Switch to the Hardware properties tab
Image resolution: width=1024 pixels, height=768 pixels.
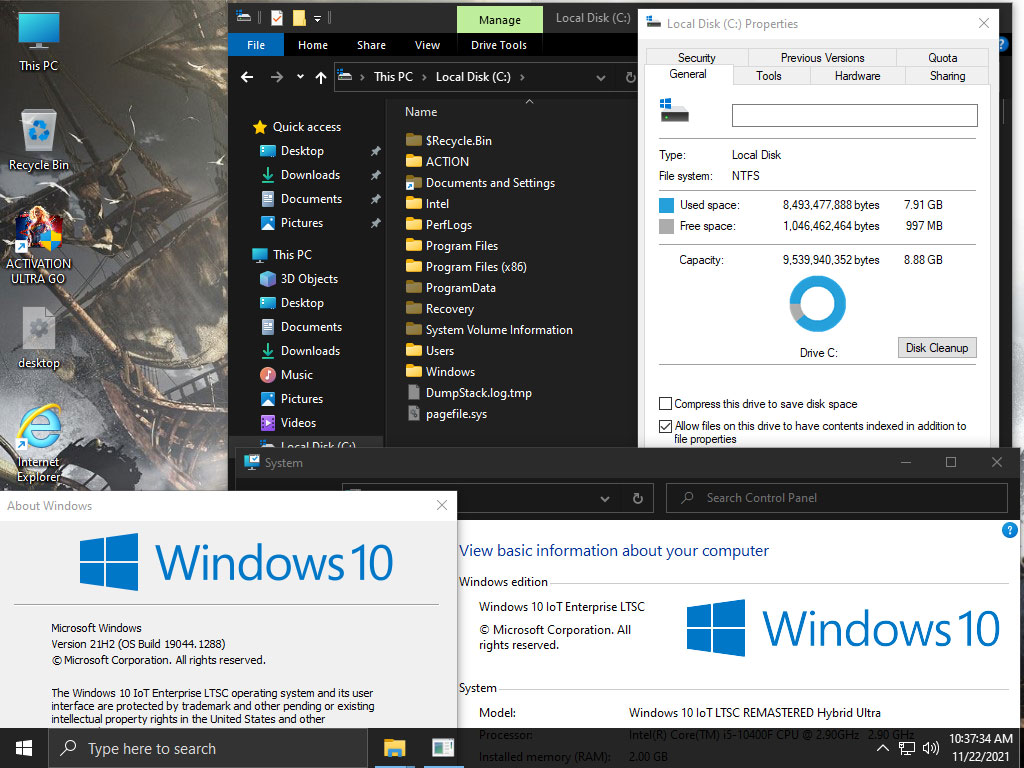coord(857,76)
